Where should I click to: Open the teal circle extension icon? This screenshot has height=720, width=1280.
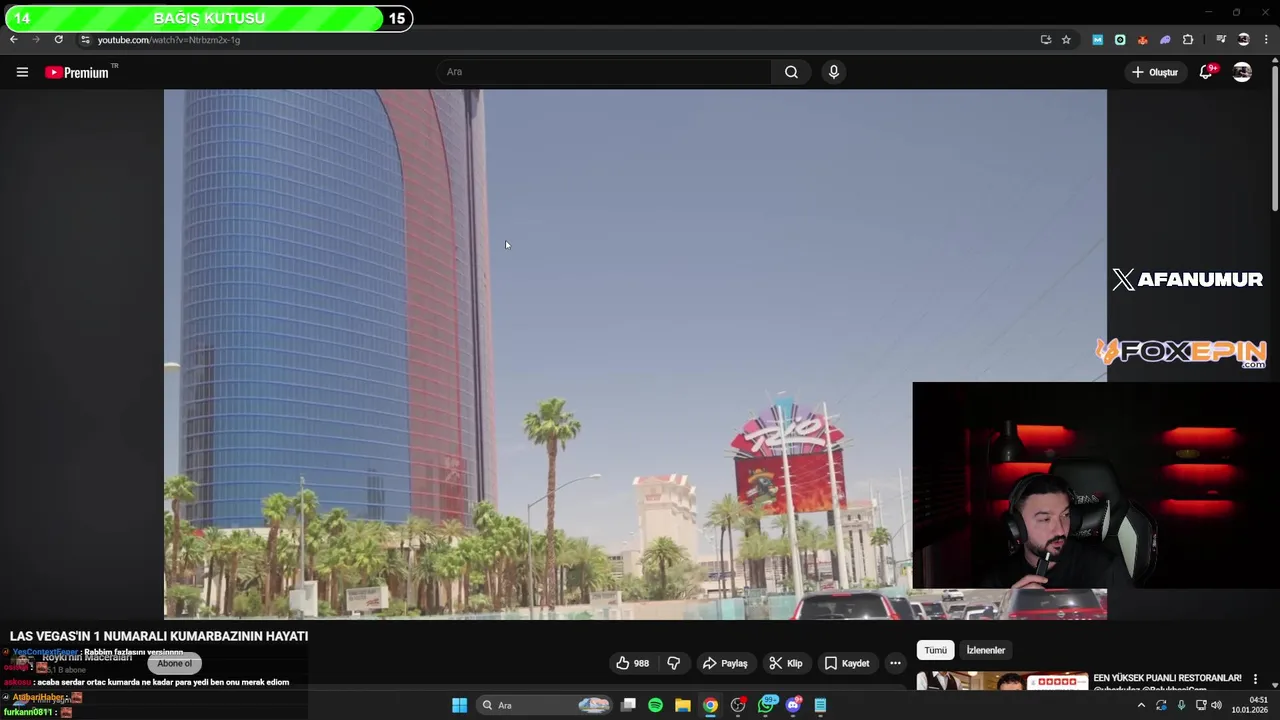(1120, 40)
